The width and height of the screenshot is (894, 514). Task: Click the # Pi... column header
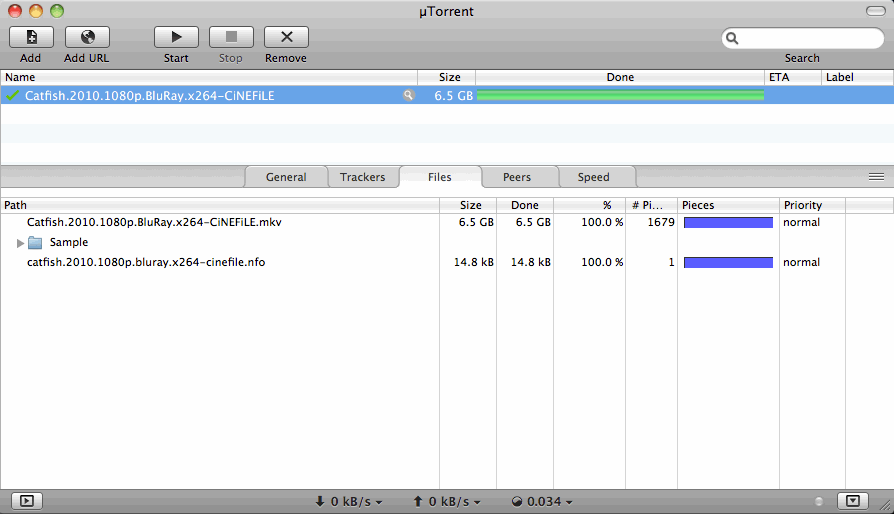(x=651, y=205)
